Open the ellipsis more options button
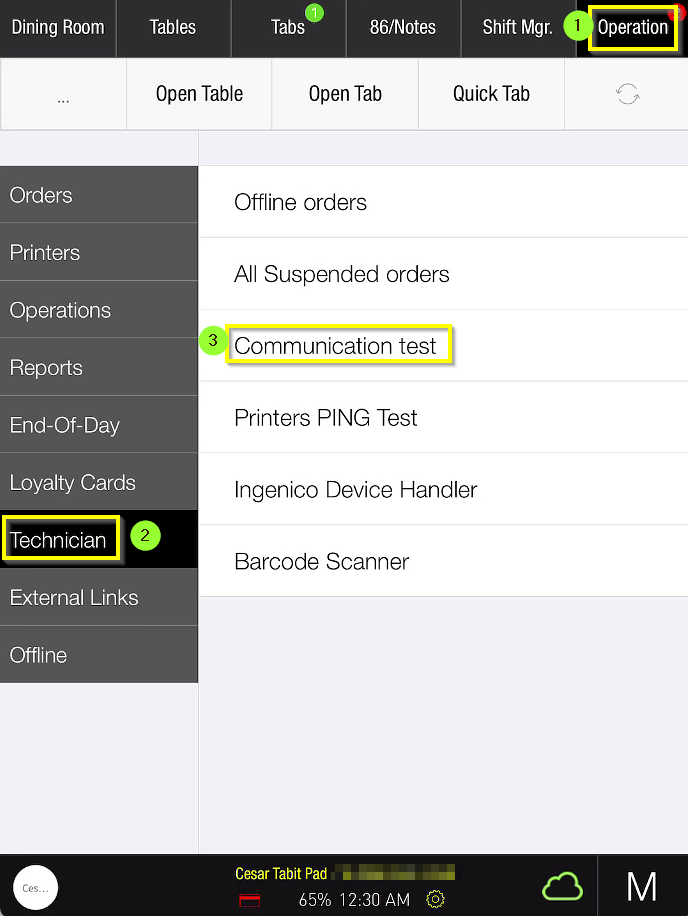This screenshot has width=688, height=916. pyautogui.click(x=63, y=94)
